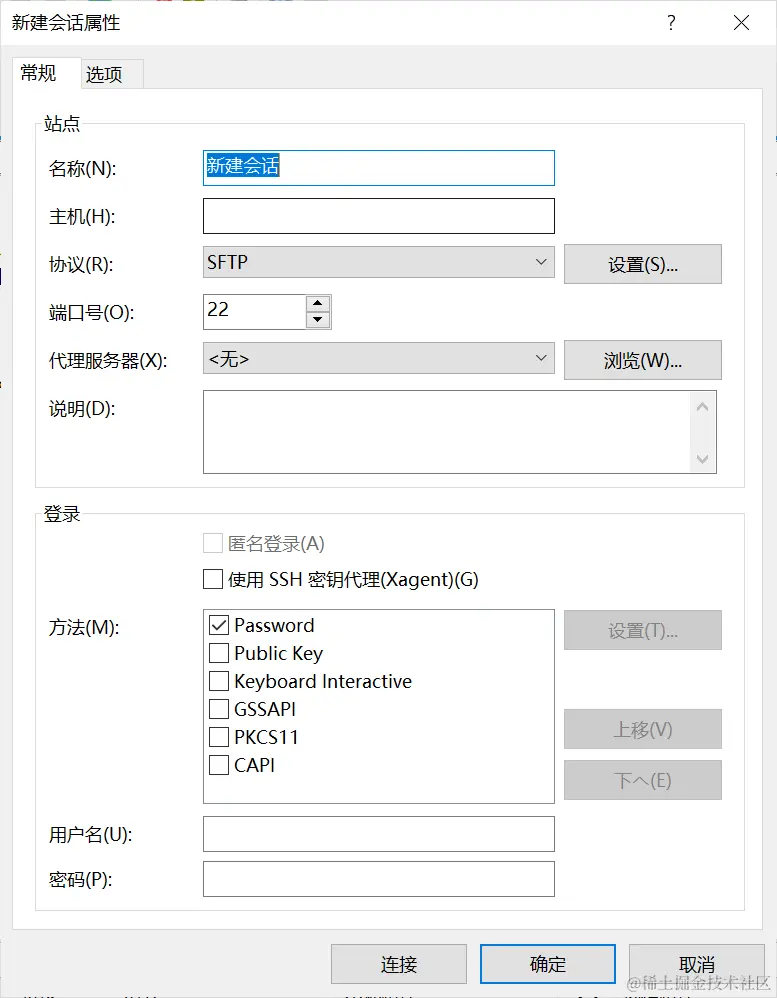777x998 pixels.
Task: Toggle the Password method checkbox
Action: (219, 626)
